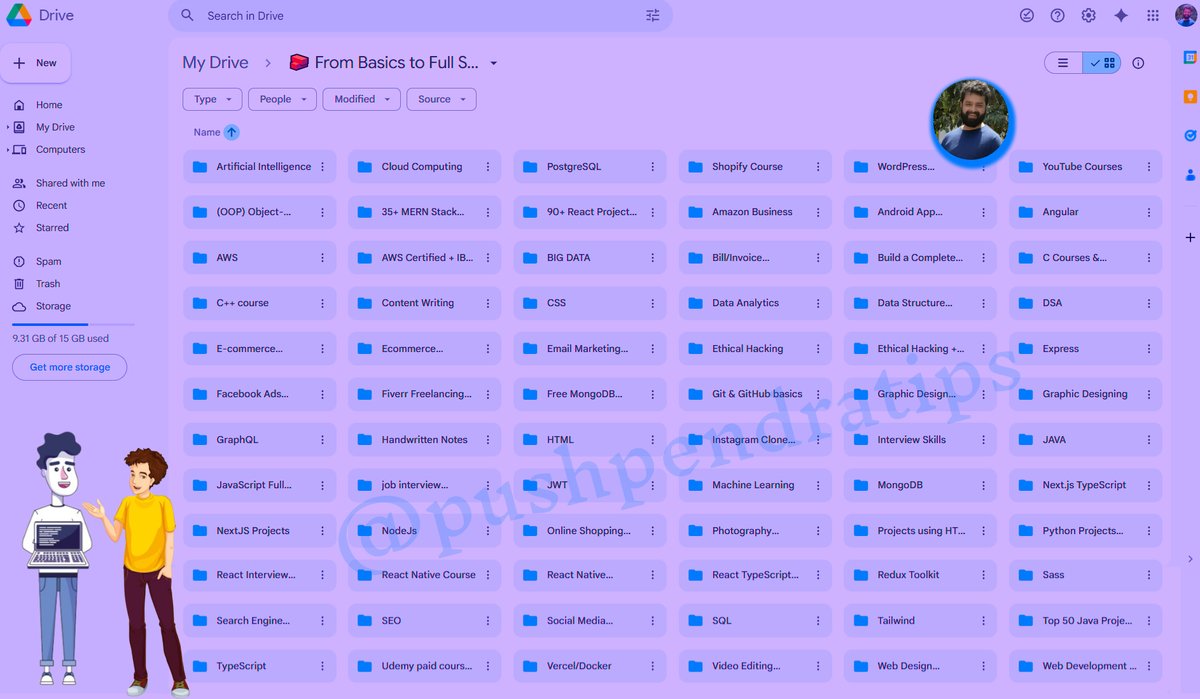
Task: Select the Content Writing folder
Action: click(x=425, y=303)
